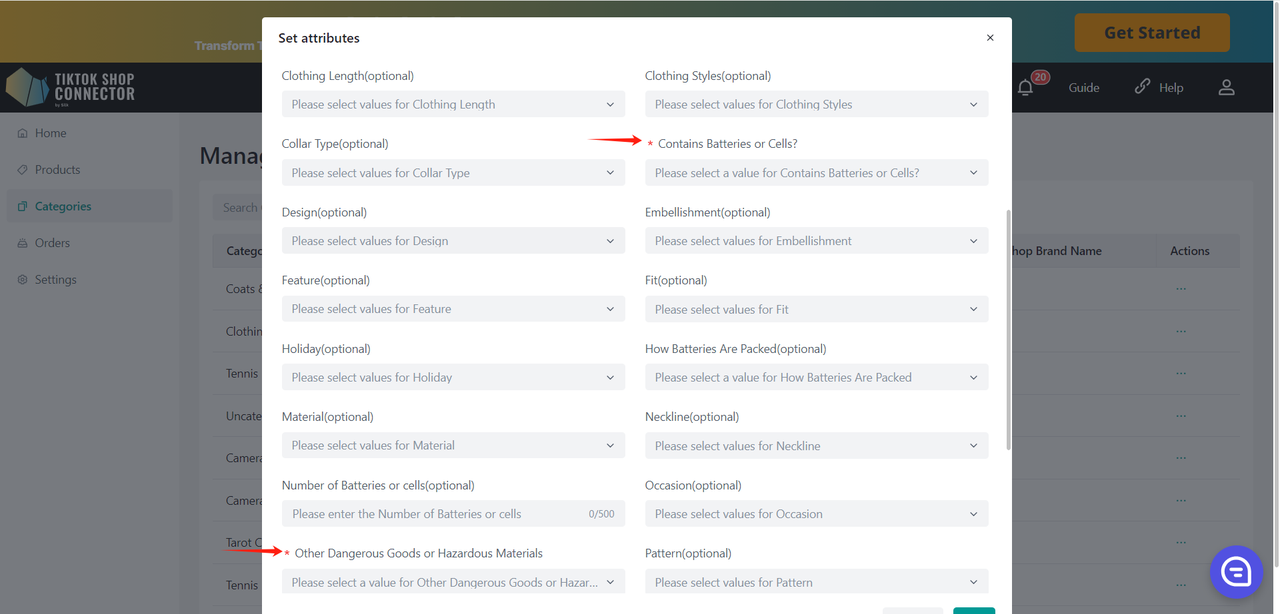Click the three-dot actions icon in the first row
The height and width of the screenshot is (614, 1280).
pos(1181,289)
